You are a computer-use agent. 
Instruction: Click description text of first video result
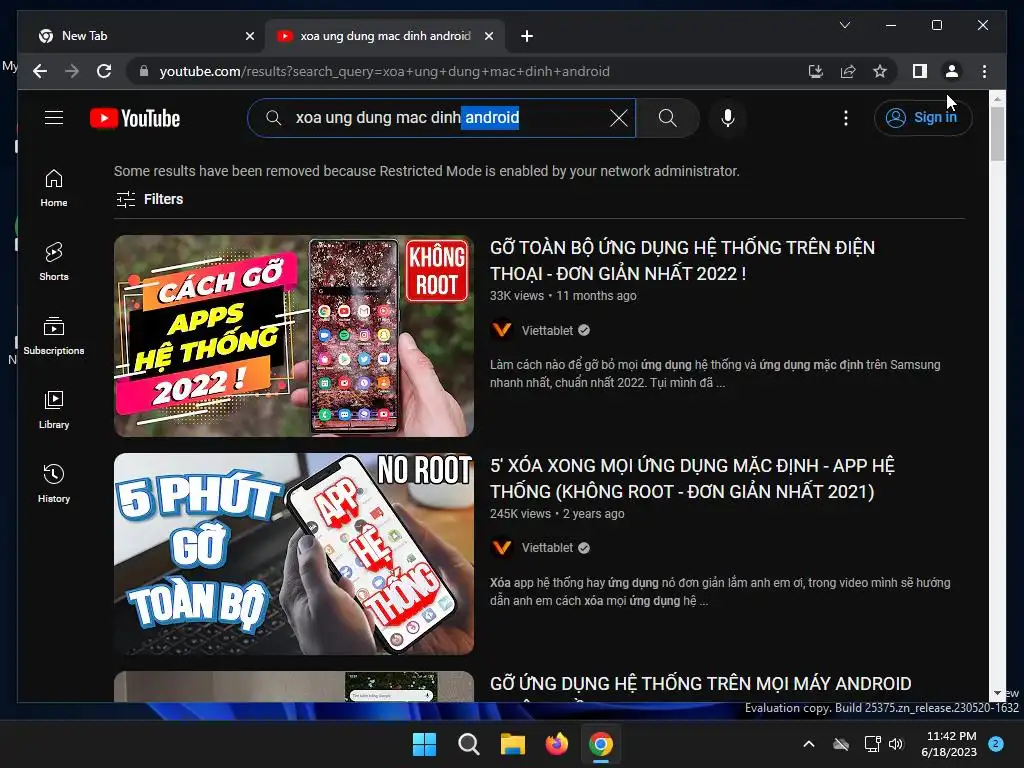(x=715, y=374)
